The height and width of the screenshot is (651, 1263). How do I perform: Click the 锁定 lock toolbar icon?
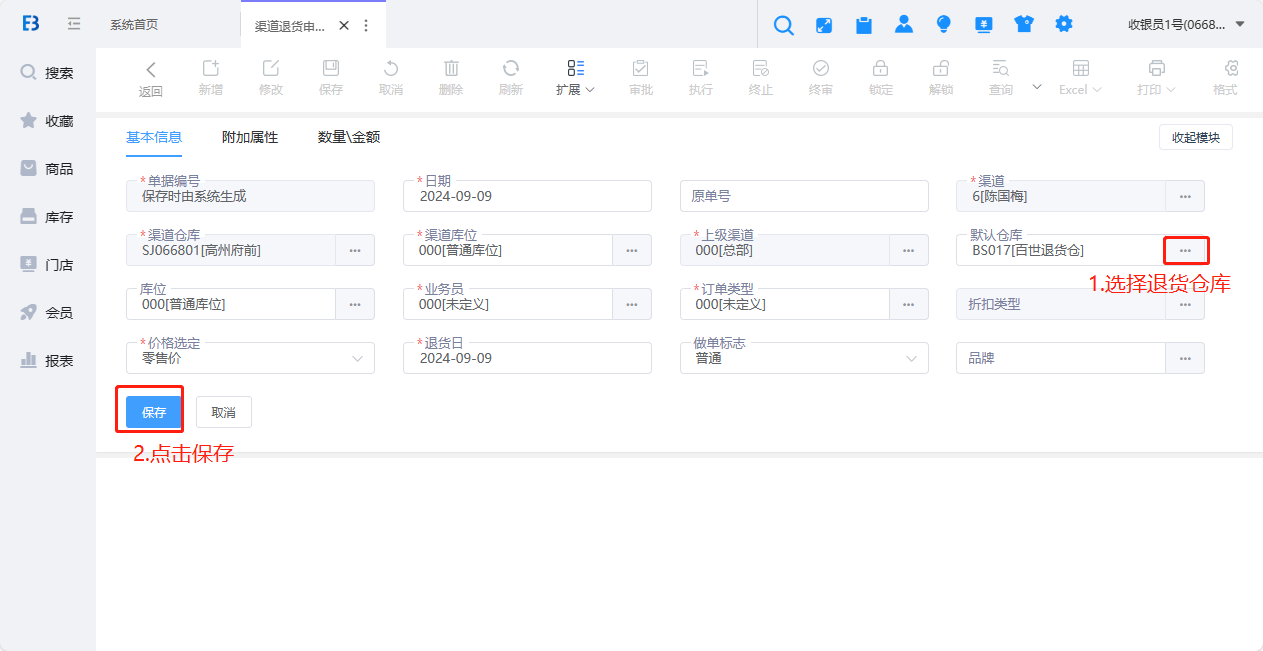coord(881,68)
